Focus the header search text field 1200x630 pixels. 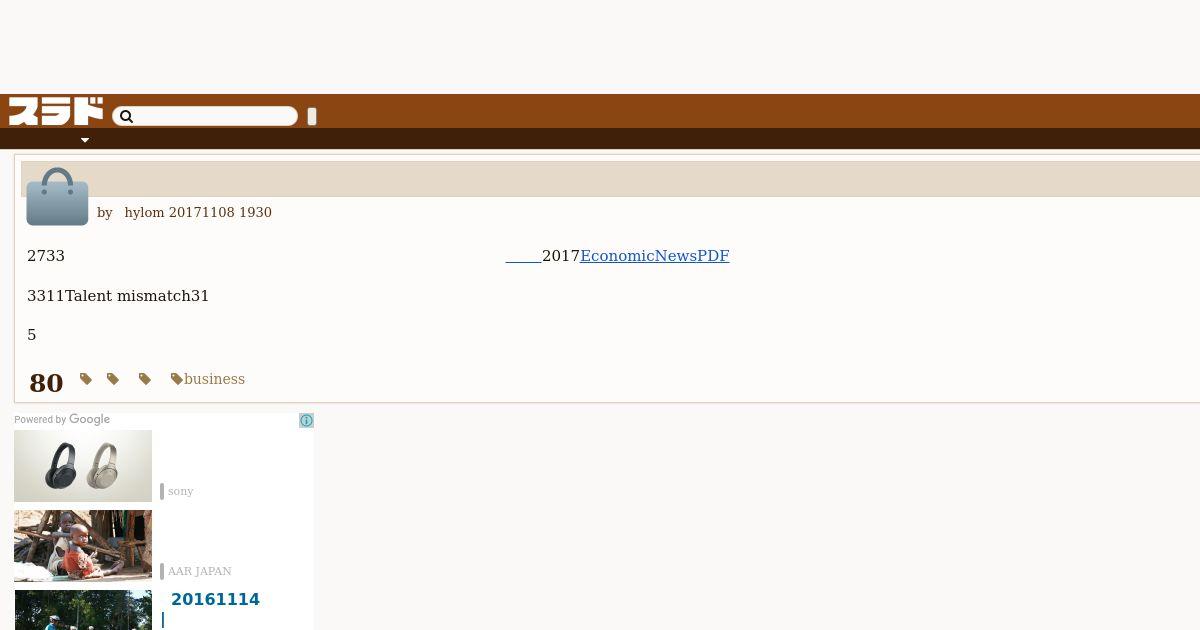coord(205,117)
